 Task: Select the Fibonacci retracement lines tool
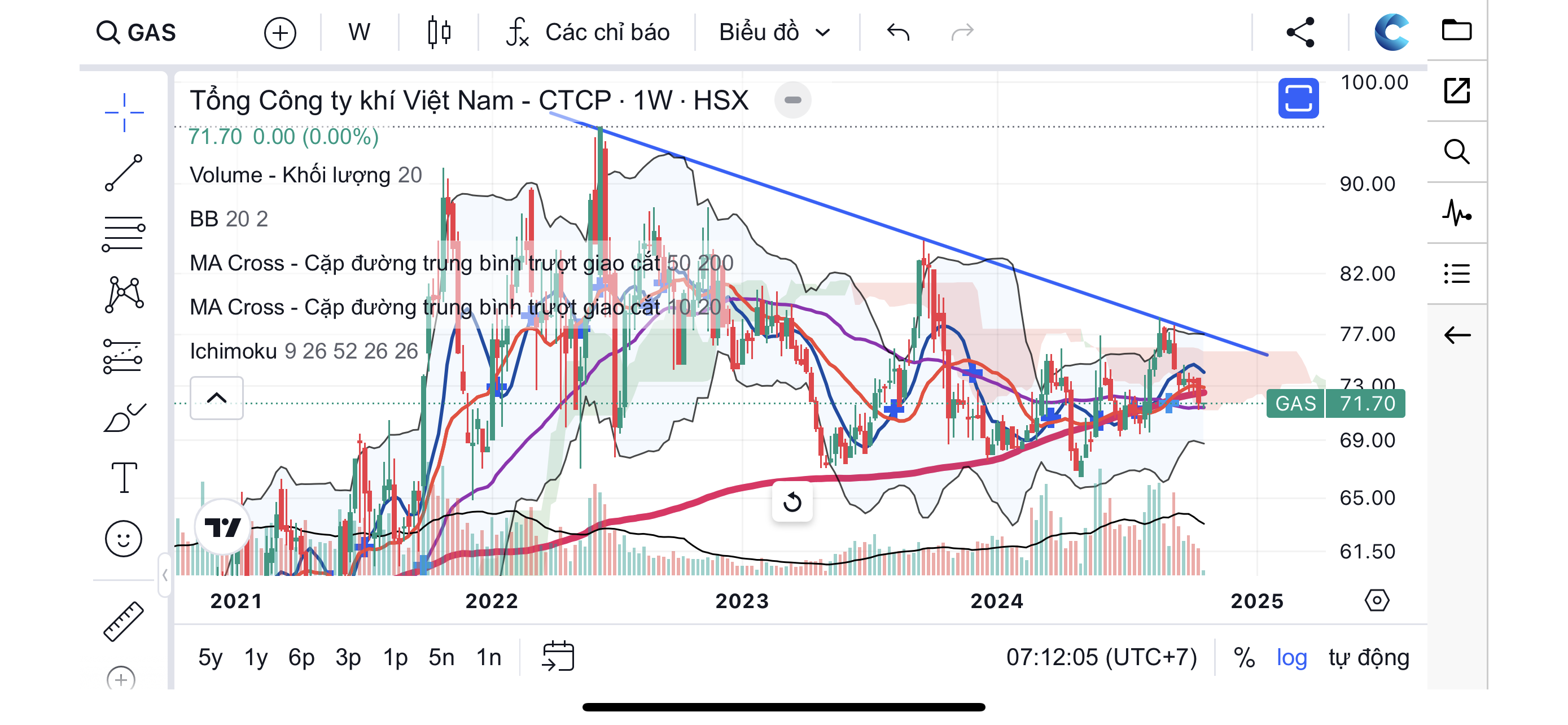(124, 234)
